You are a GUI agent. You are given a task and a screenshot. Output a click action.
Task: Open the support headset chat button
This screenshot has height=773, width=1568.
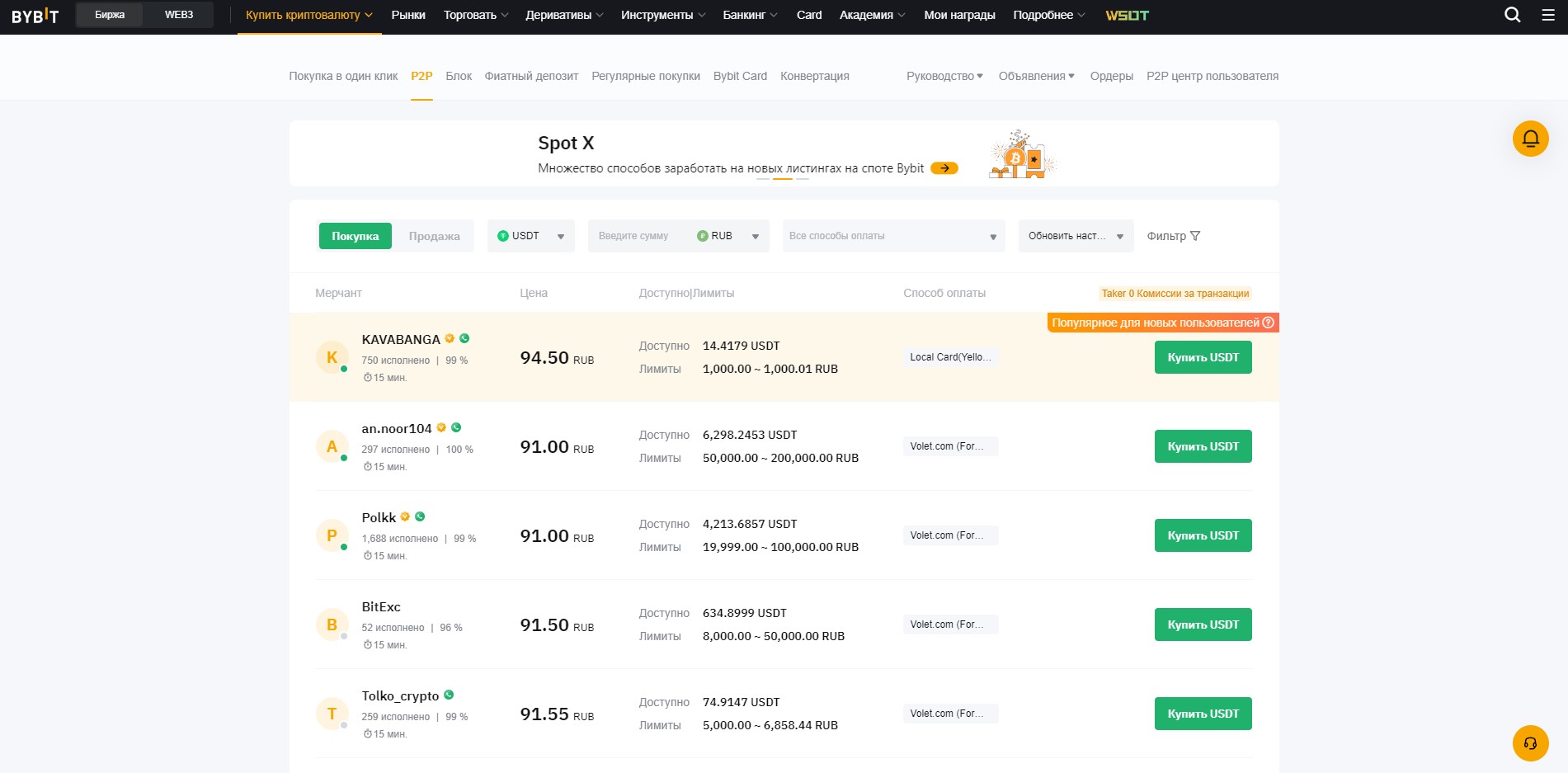tap(1530, 743)
